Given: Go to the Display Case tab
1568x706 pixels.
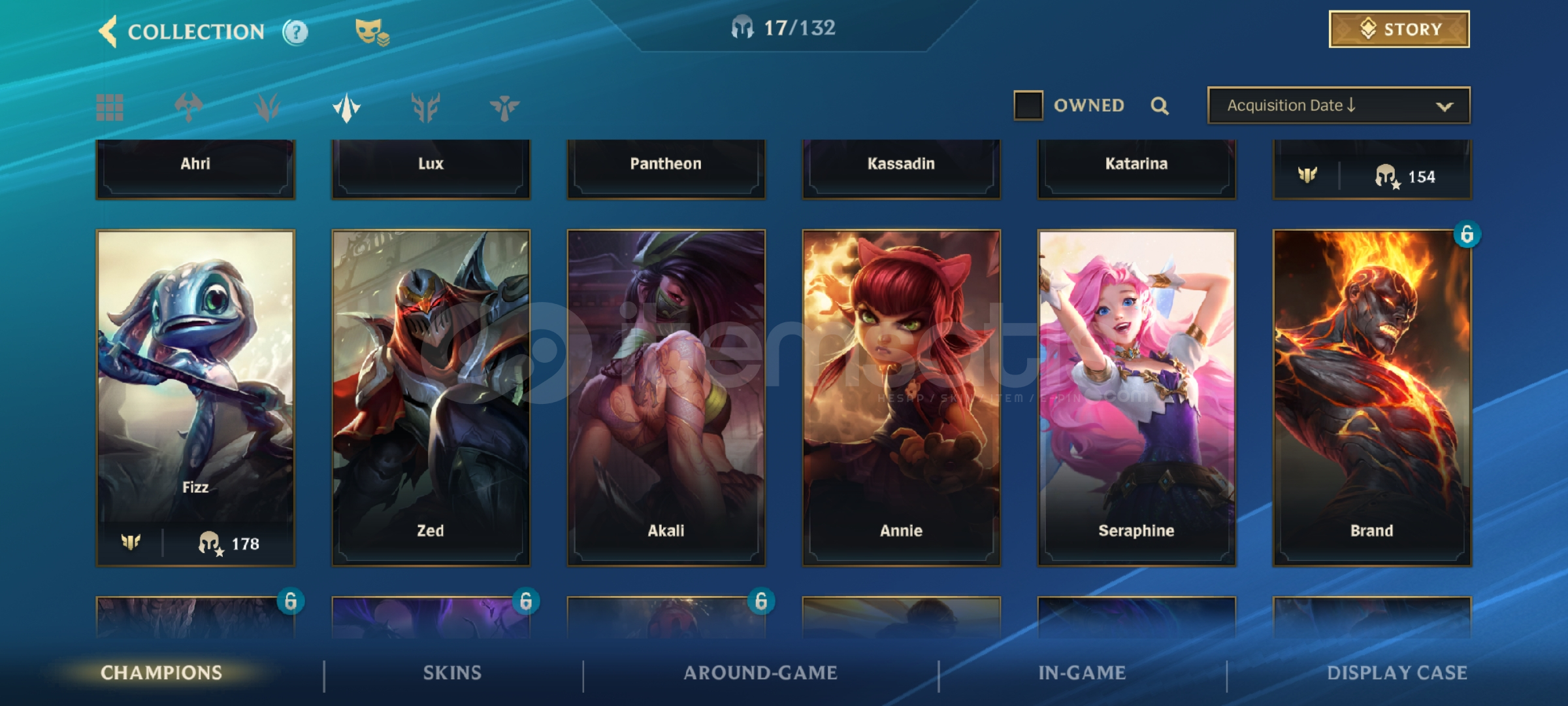Looking at the screenshot, I should (x=1397, y=673).
